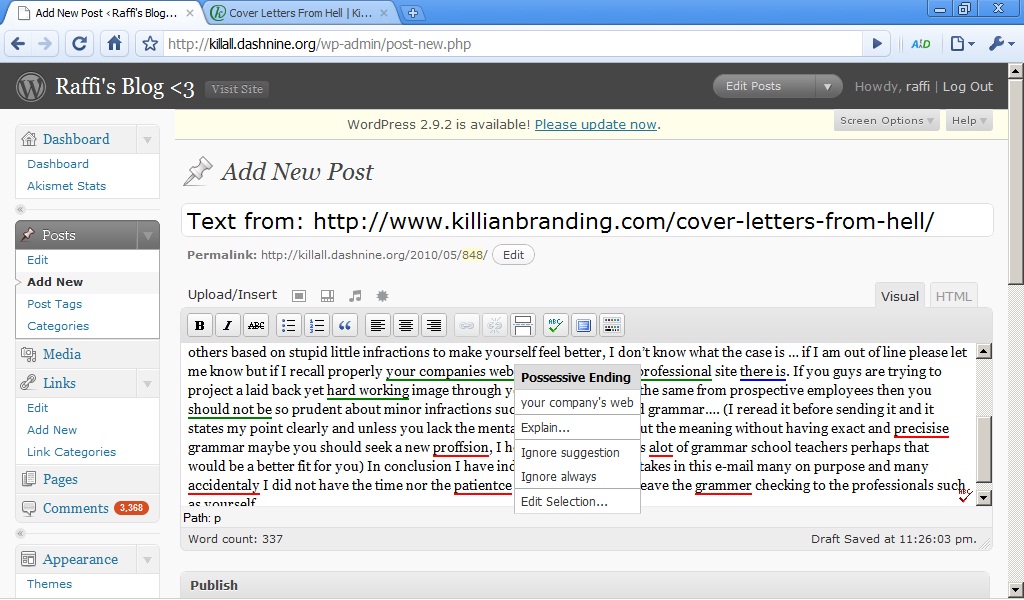Click the Add Music upload icon

[355, 296]
